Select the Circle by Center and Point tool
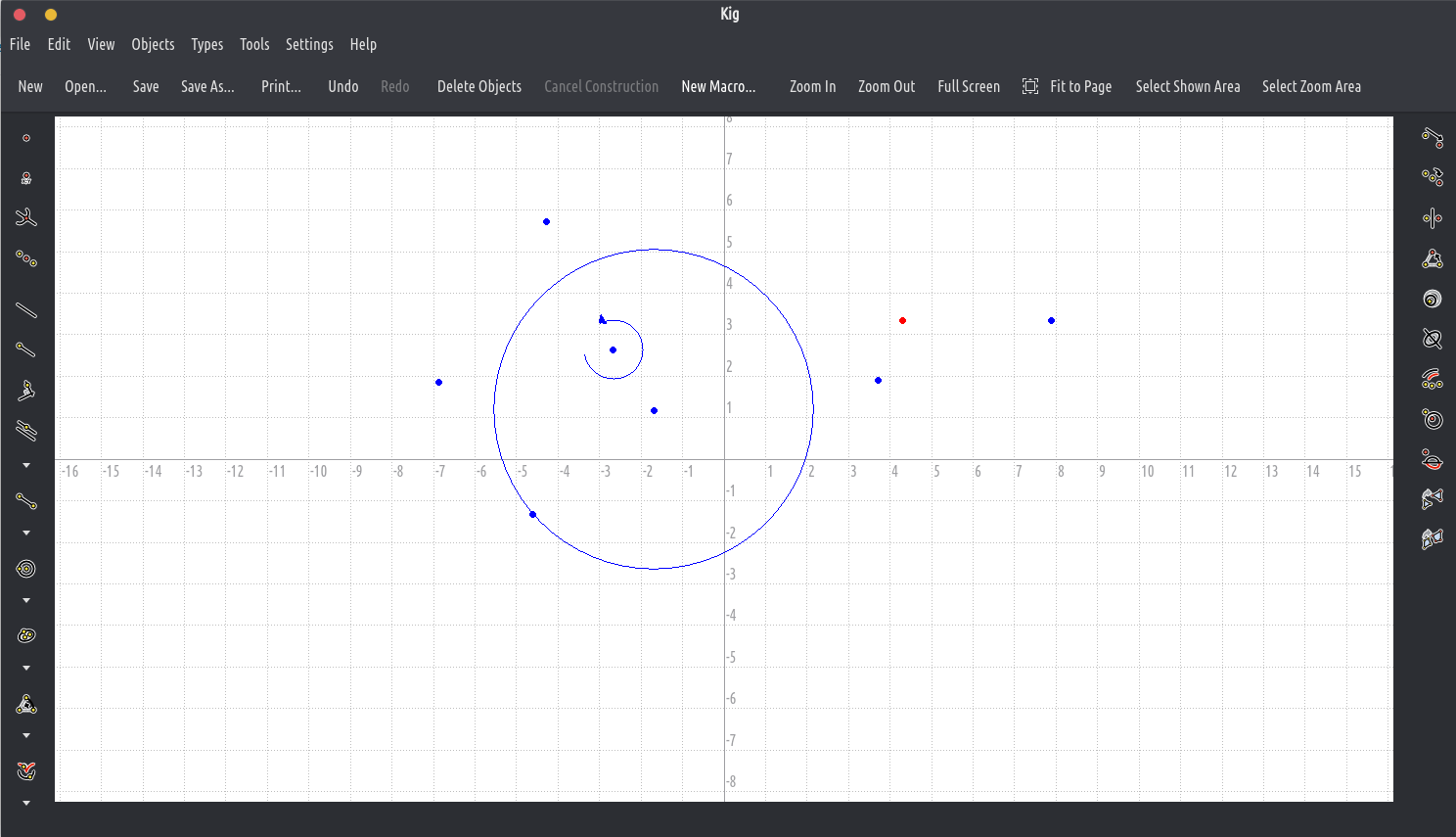 pos(26,569)
